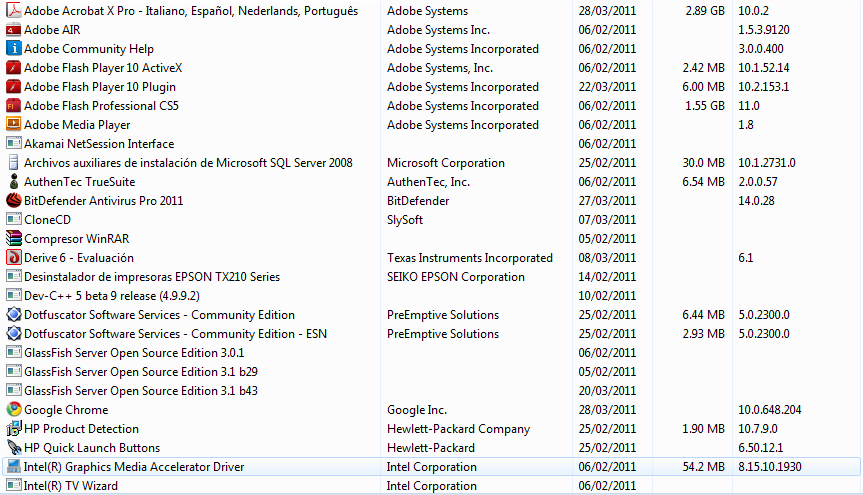Click the Google Chrome icon

[x=14, y=410]
